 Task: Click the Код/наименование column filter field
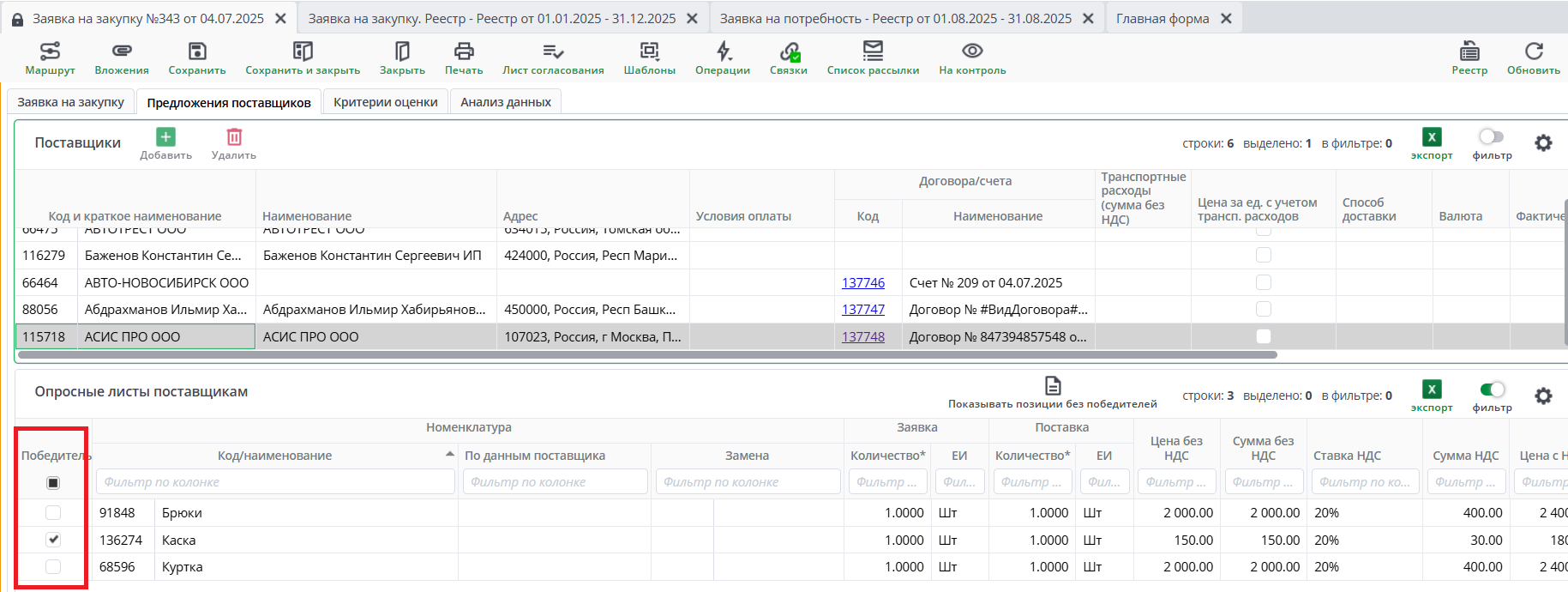click(275, 482)
